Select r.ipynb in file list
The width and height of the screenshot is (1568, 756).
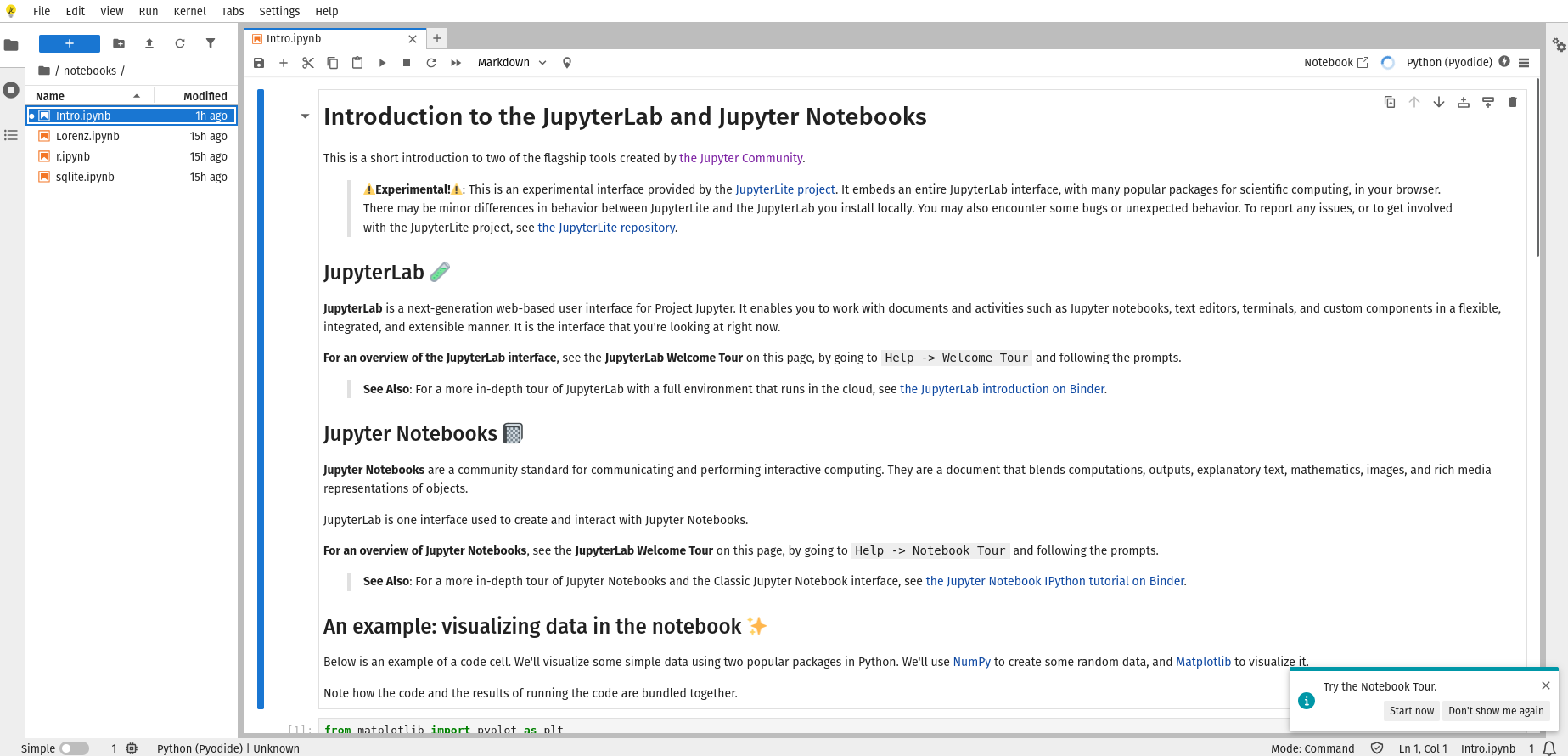(x=132, y=156)
